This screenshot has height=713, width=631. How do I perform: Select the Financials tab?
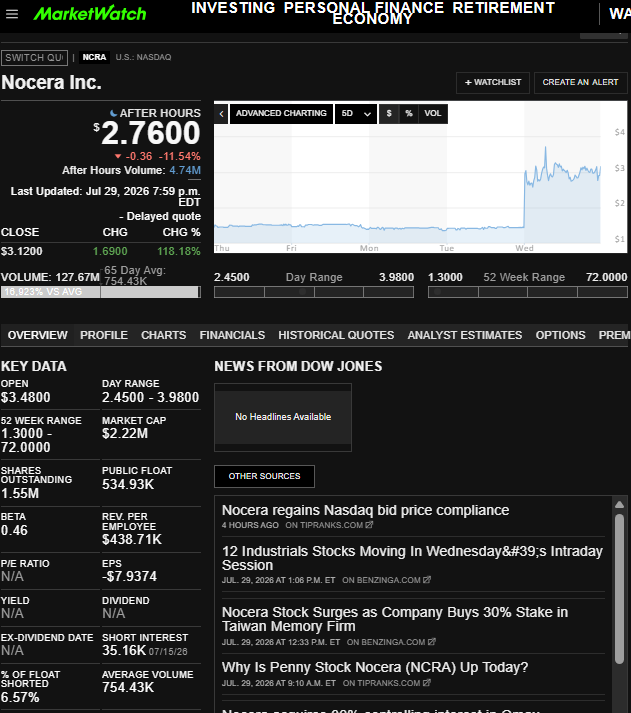[232, 335]
